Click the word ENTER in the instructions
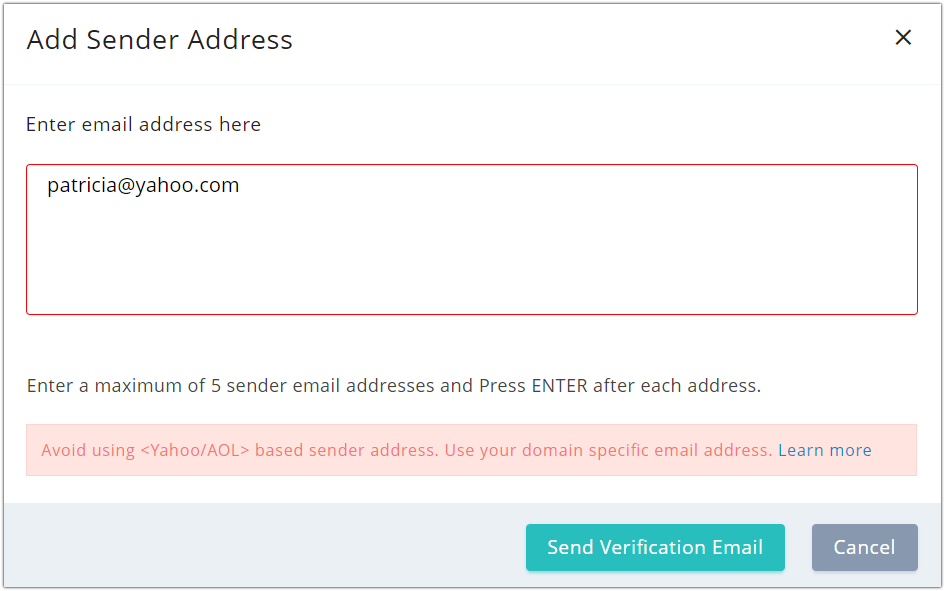 point(560,385)
